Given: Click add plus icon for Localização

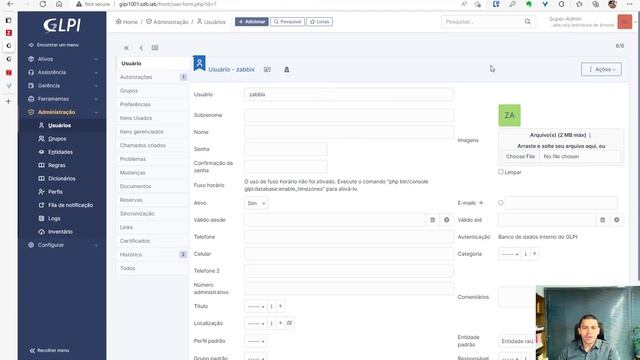Looking at the screenshot, I should pyautogui.click(x=280, y=323).
